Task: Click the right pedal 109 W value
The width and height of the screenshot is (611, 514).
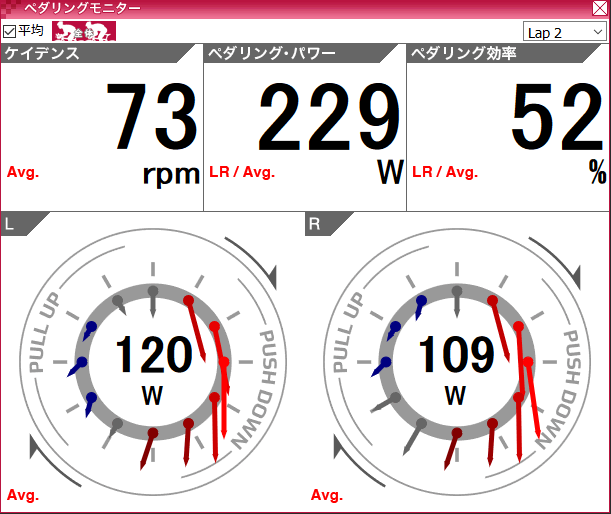Action: [456, 355]
